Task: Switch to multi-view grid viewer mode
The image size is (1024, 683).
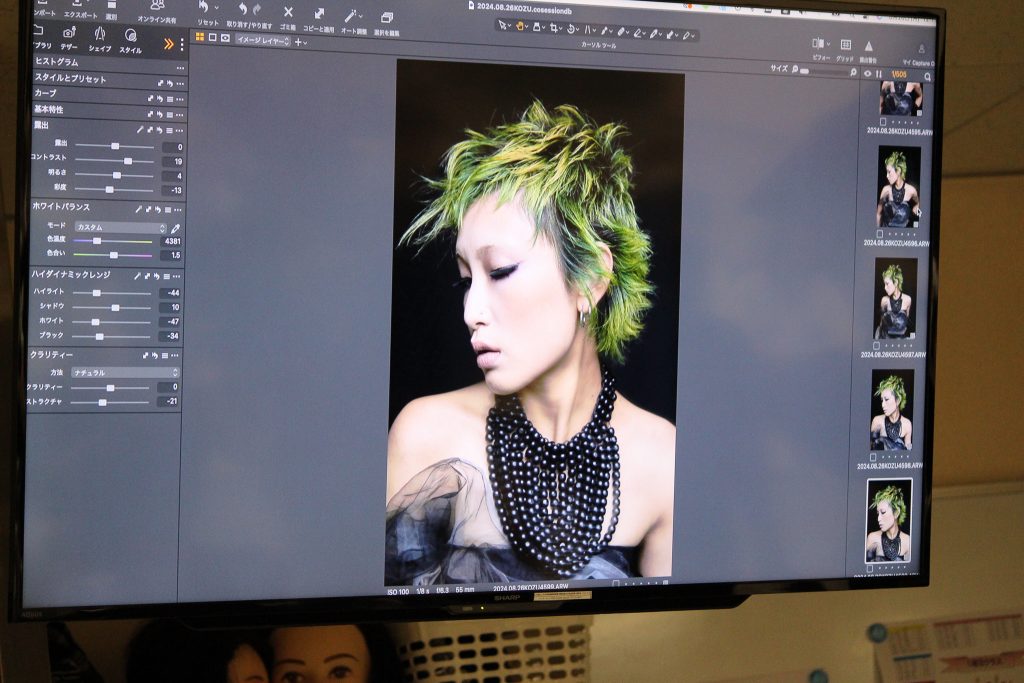Action: [x=200, y=37]
